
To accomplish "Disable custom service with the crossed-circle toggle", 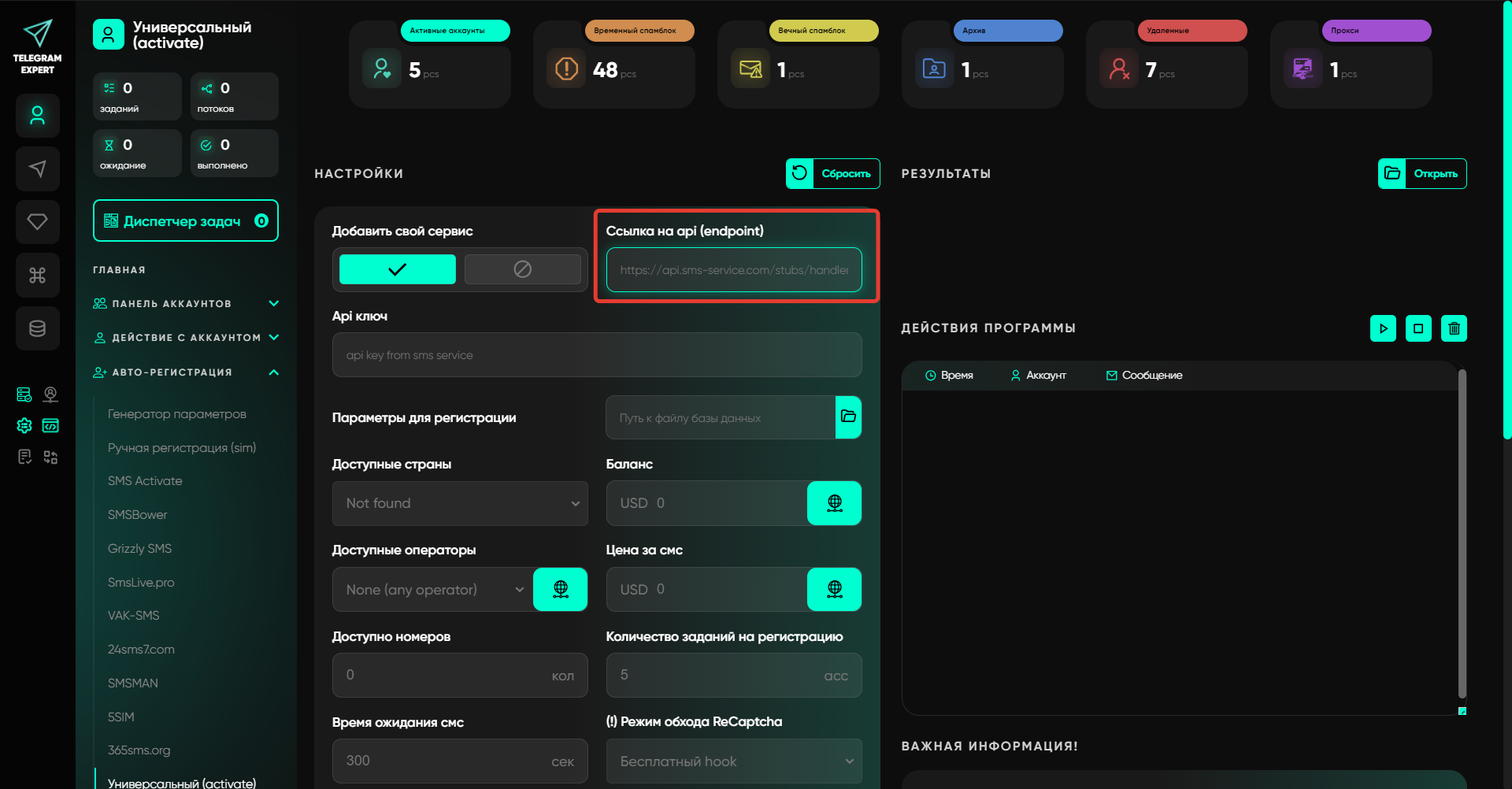I will tap(522, 269).
